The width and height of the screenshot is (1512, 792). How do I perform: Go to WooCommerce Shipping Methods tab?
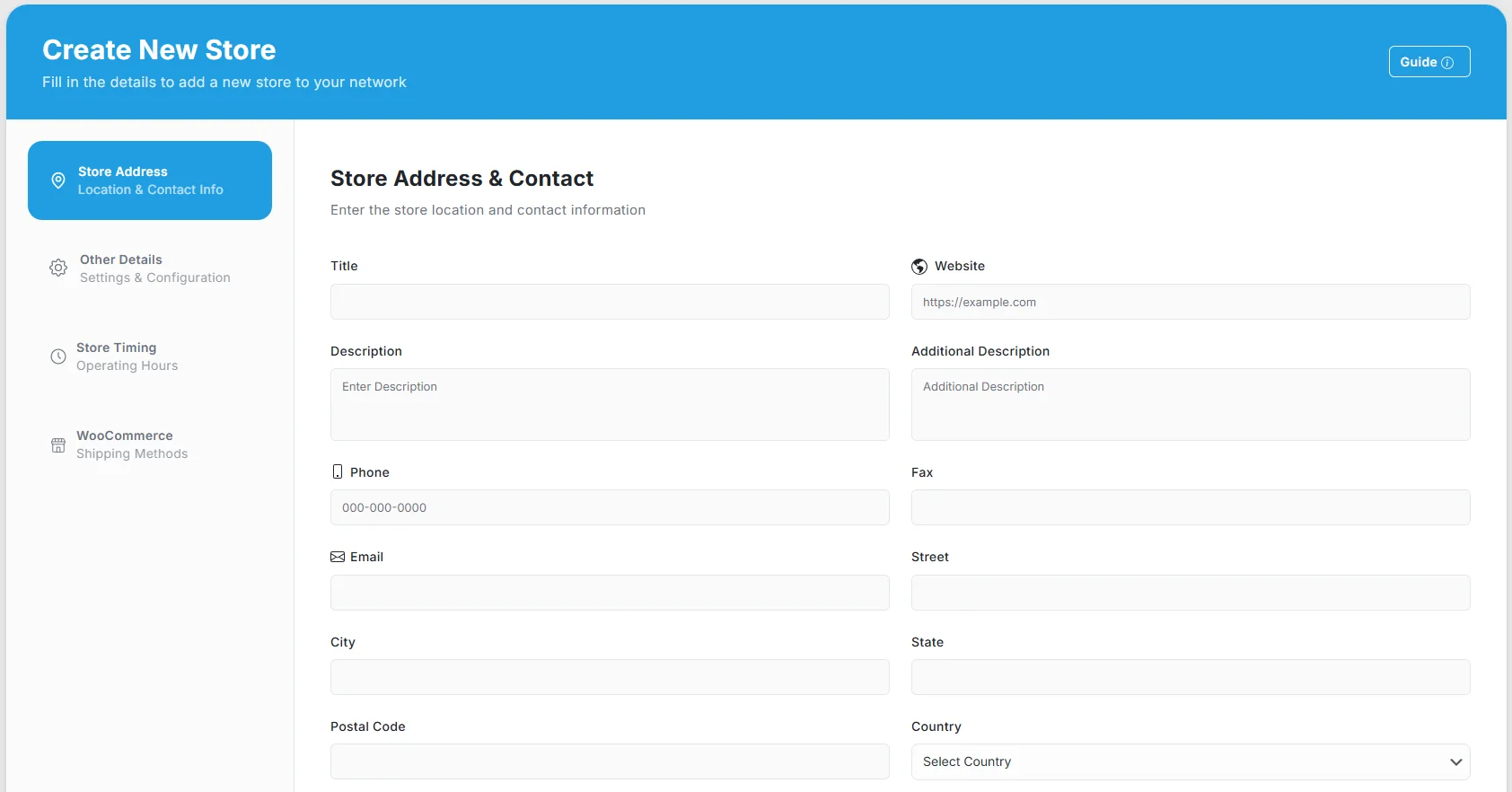(132, 444)
